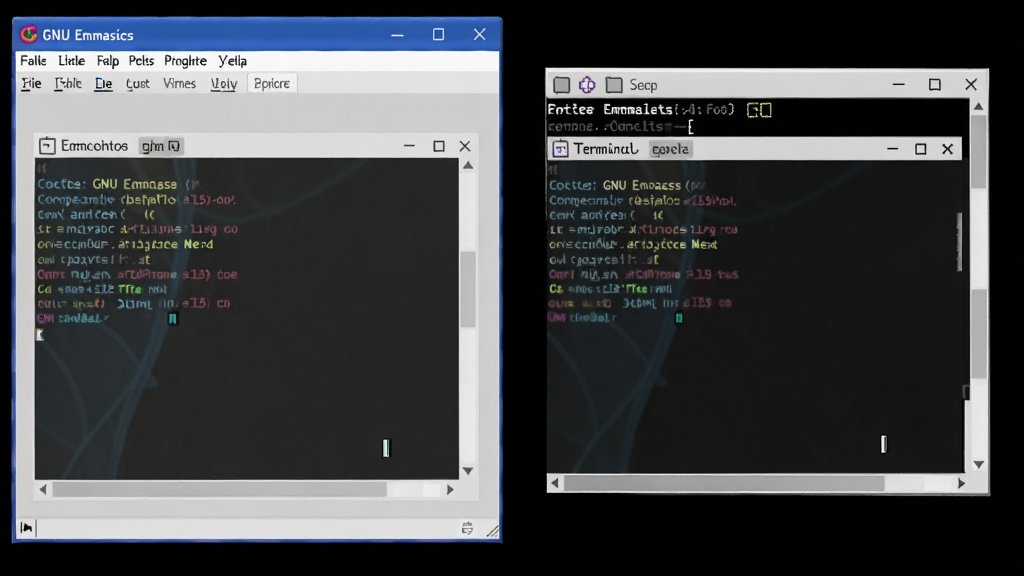
Task: Click the resize grip of GNU Emmasics window
Action: [x=493, y=532]
